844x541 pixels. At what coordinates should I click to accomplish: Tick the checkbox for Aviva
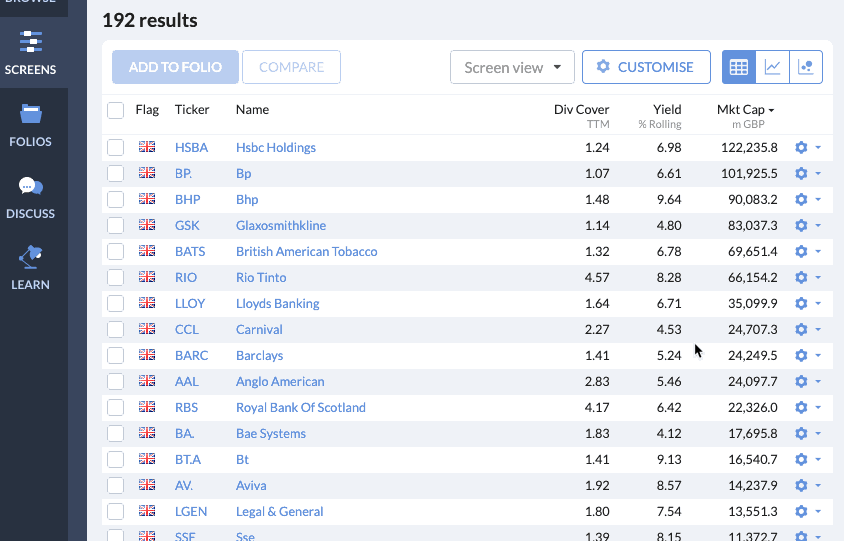click(x=115, y=486)
